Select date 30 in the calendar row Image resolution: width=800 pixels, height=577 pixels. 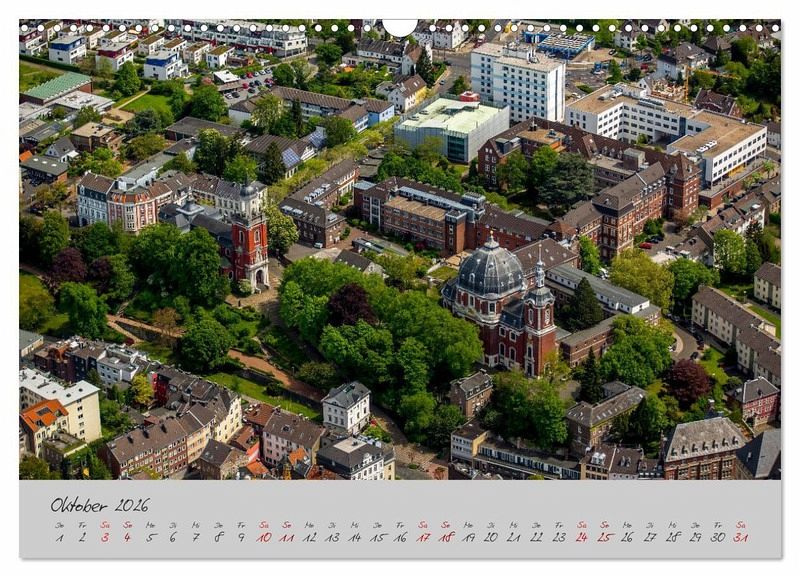[717, 537]
